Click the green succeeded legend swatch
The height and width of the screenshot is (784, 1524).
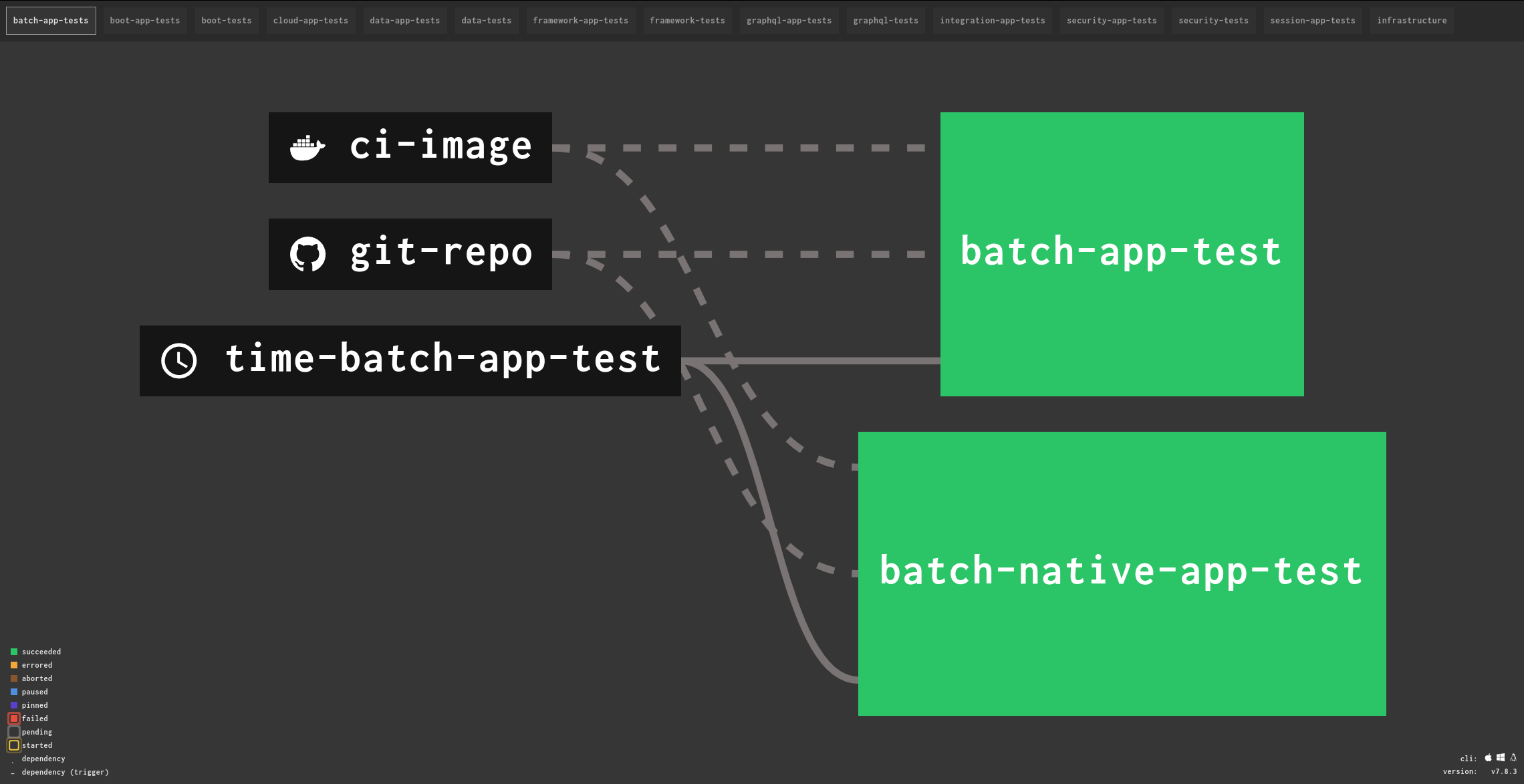(x=14, y=652)
